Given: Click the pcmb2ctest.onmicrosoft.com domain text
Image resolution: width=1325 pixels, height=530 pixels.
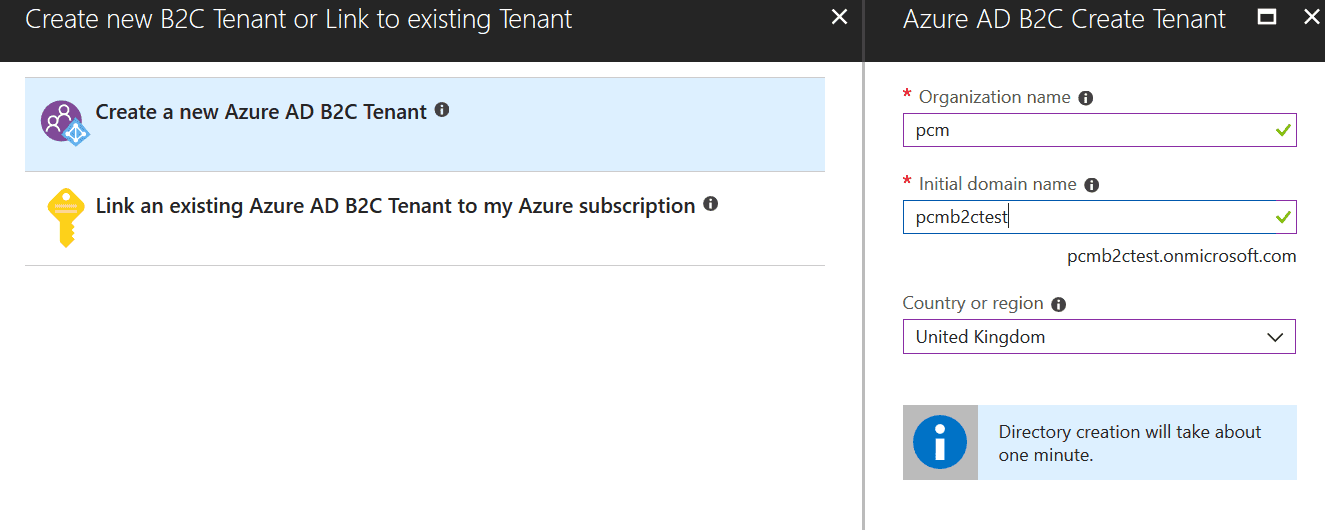Looking at the screenshot, I should pos(1182,256).
